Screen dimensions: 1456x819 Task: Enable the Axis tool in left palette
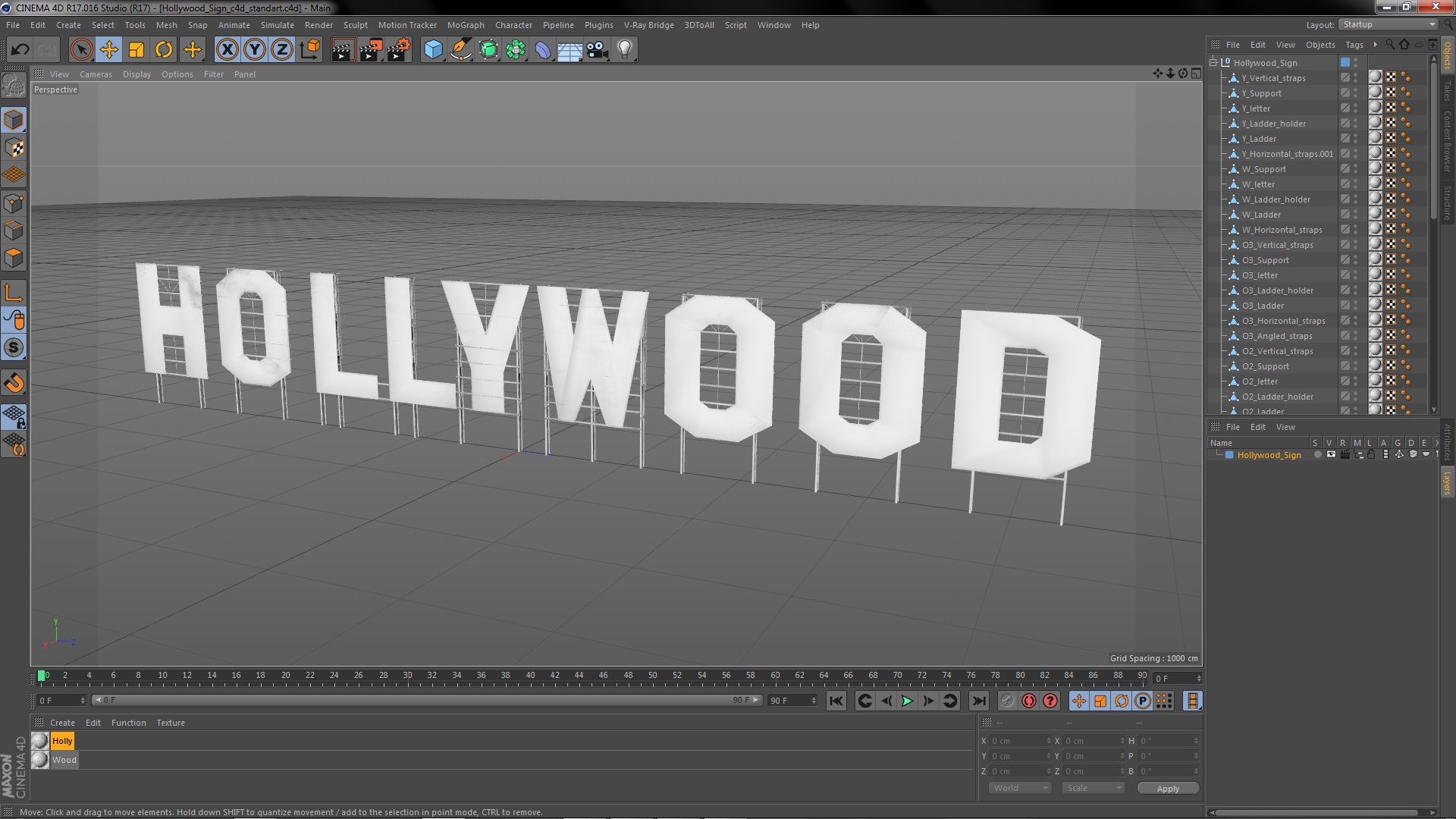pos(14,293)
